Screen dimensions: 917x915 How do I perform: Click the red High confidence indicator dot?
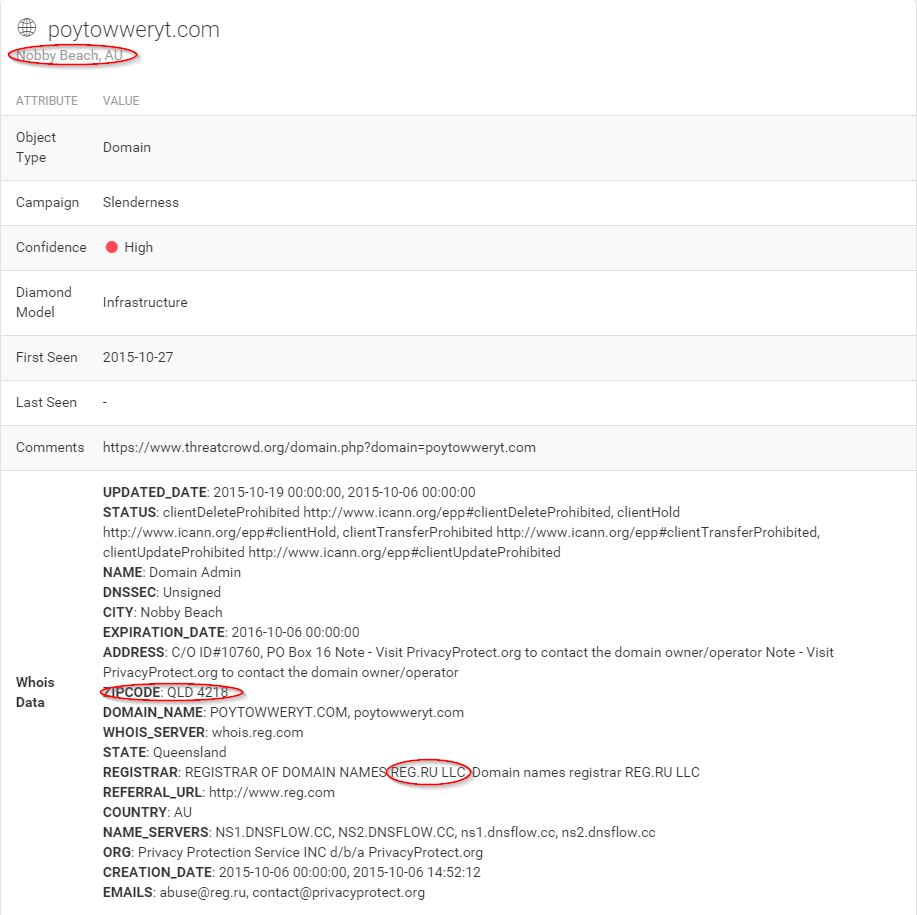[112, 247]
